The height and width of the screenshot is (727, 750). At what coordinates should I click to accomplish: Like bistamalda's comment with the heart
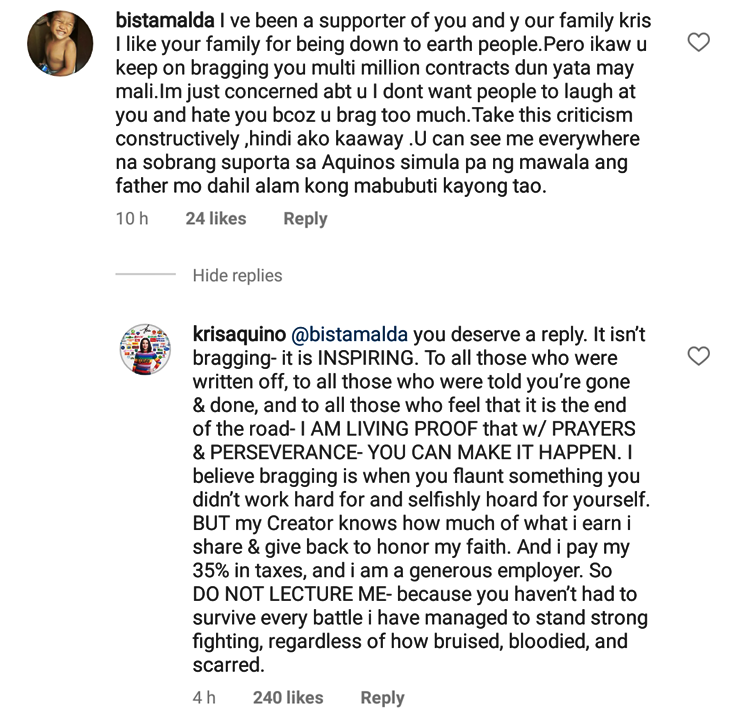point(700,42)
